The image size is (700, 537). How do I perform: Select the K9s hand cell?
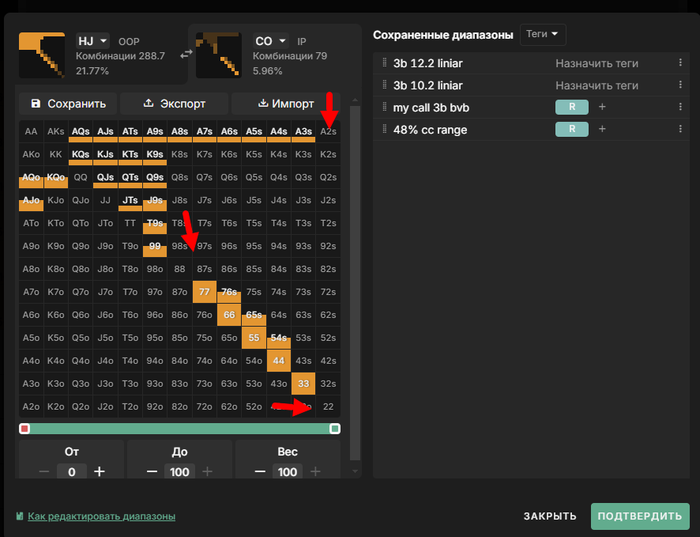pyautogui.click(x=155, y=154)
